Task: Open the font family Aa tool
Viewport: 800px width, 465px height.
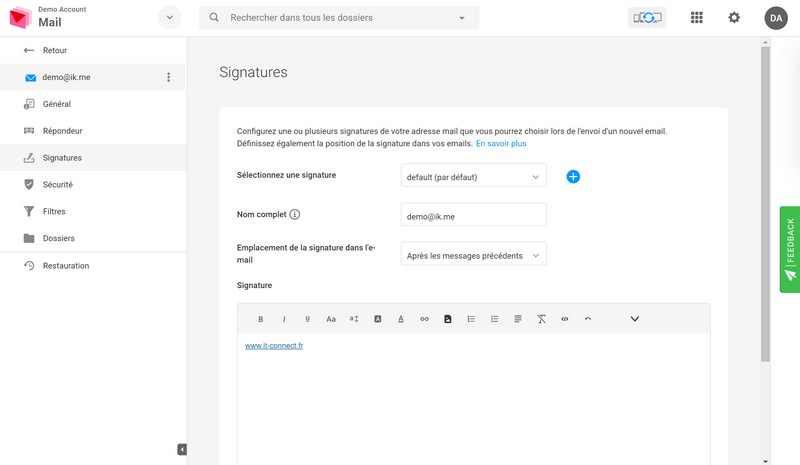Action: [x=331, y=319]
